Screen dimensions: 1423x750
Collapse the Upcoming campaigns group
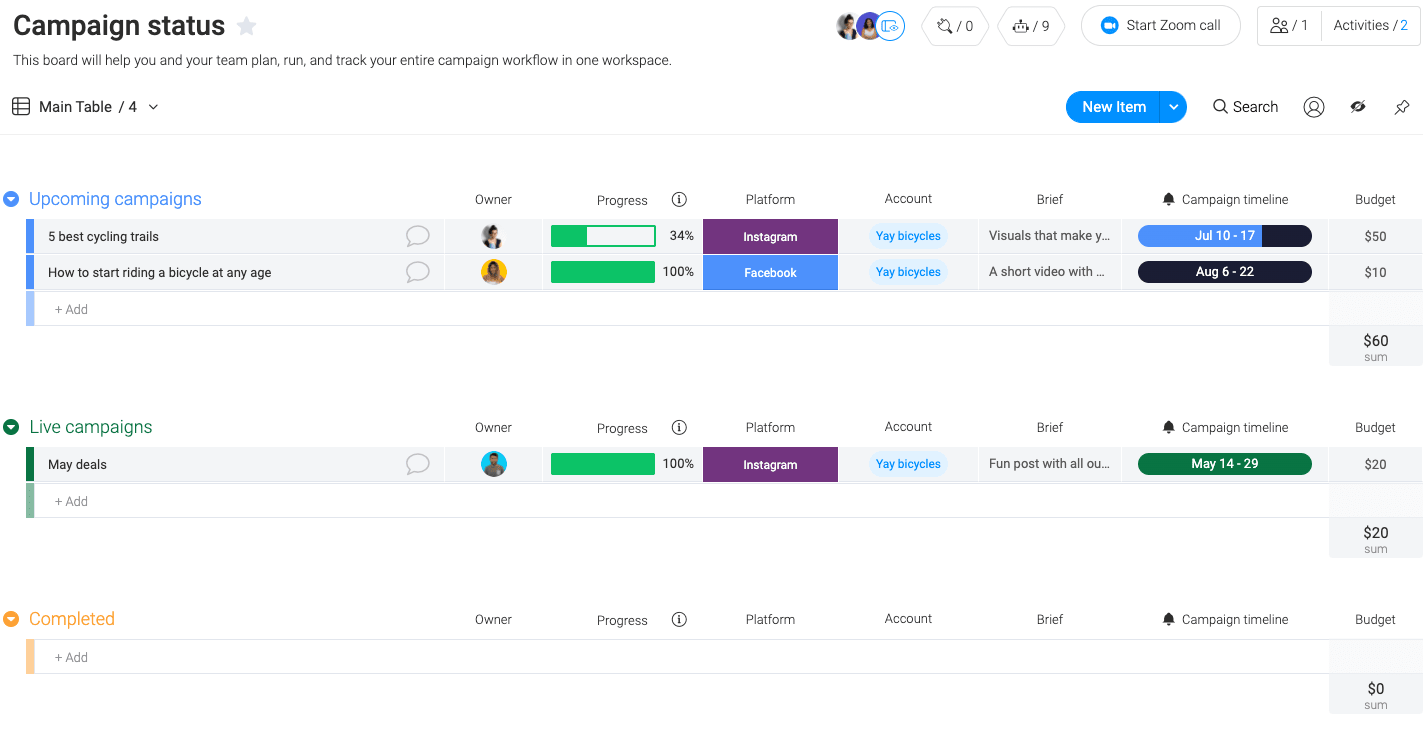11,199
